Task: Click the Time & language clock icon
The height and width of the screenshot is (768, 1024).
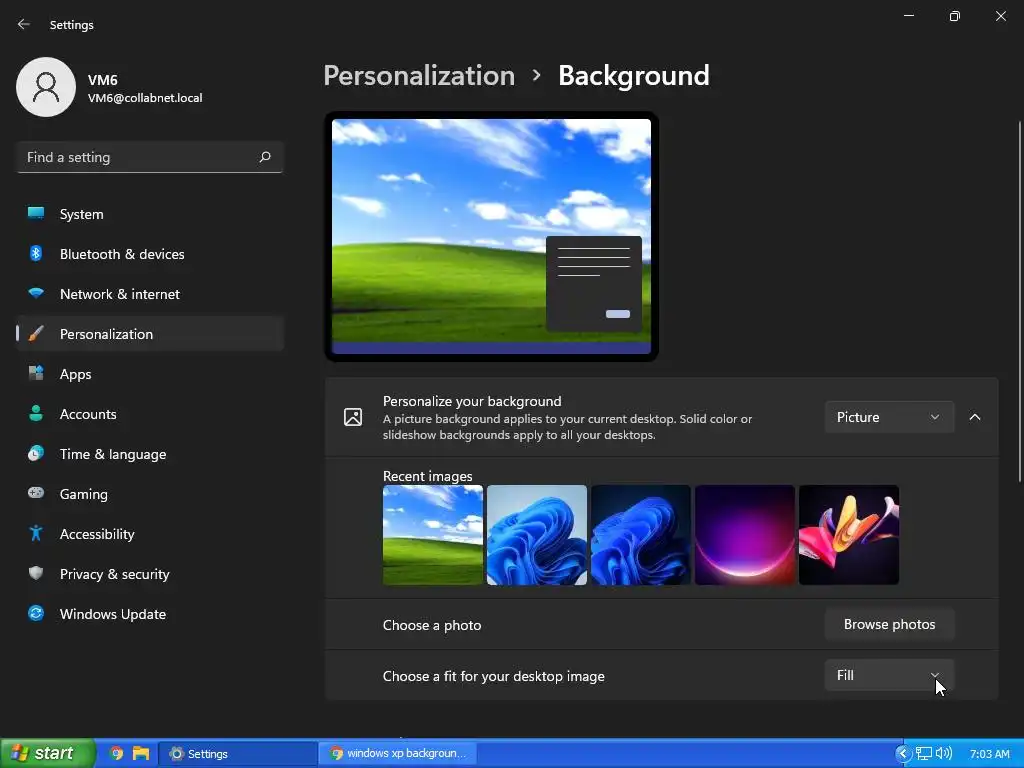Action: tap(36, 453)
